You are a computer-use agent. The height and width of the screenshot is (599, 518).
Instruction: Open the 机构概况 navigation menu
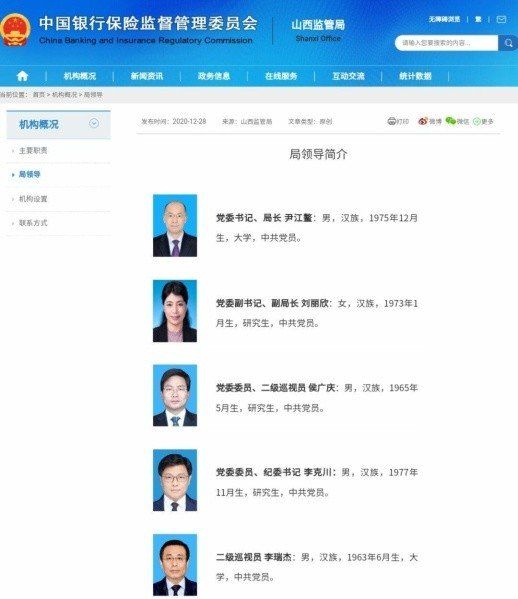(80, 76)
